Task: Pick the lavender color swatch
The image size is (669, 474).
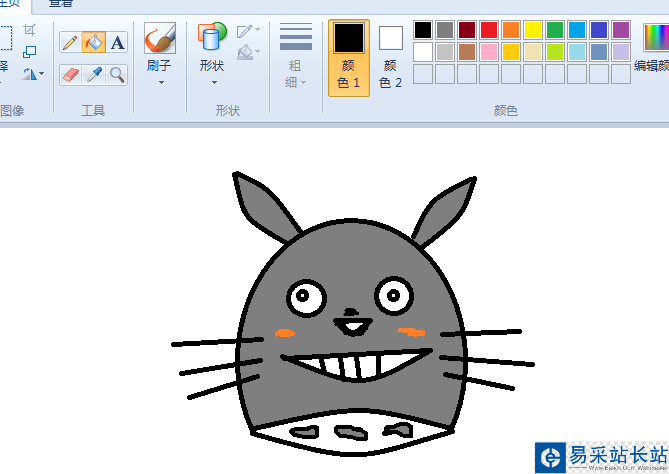Action: point(621,52)
